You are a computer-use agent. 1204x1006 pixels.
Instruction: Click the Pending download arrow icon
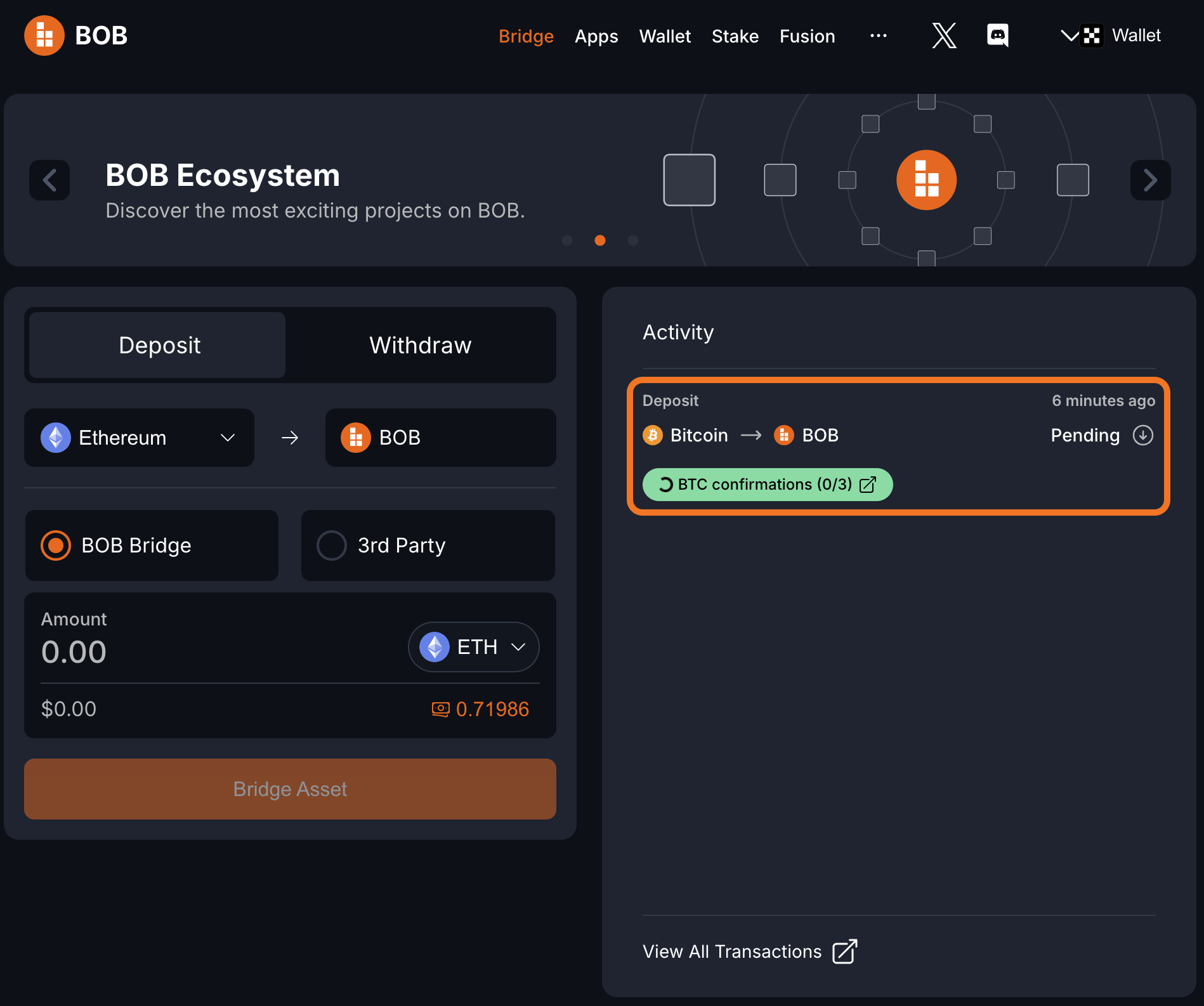1142,435
